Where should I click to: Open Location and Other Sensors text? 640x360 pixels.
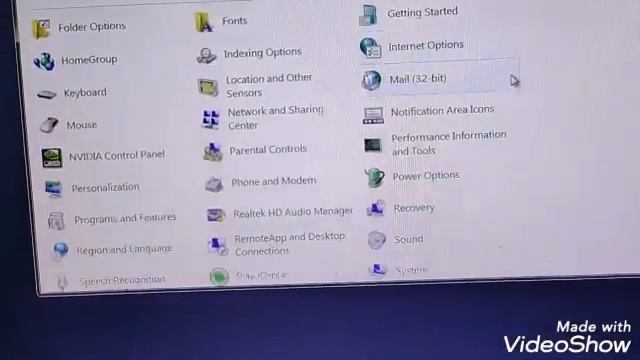[x=269, y=85]
